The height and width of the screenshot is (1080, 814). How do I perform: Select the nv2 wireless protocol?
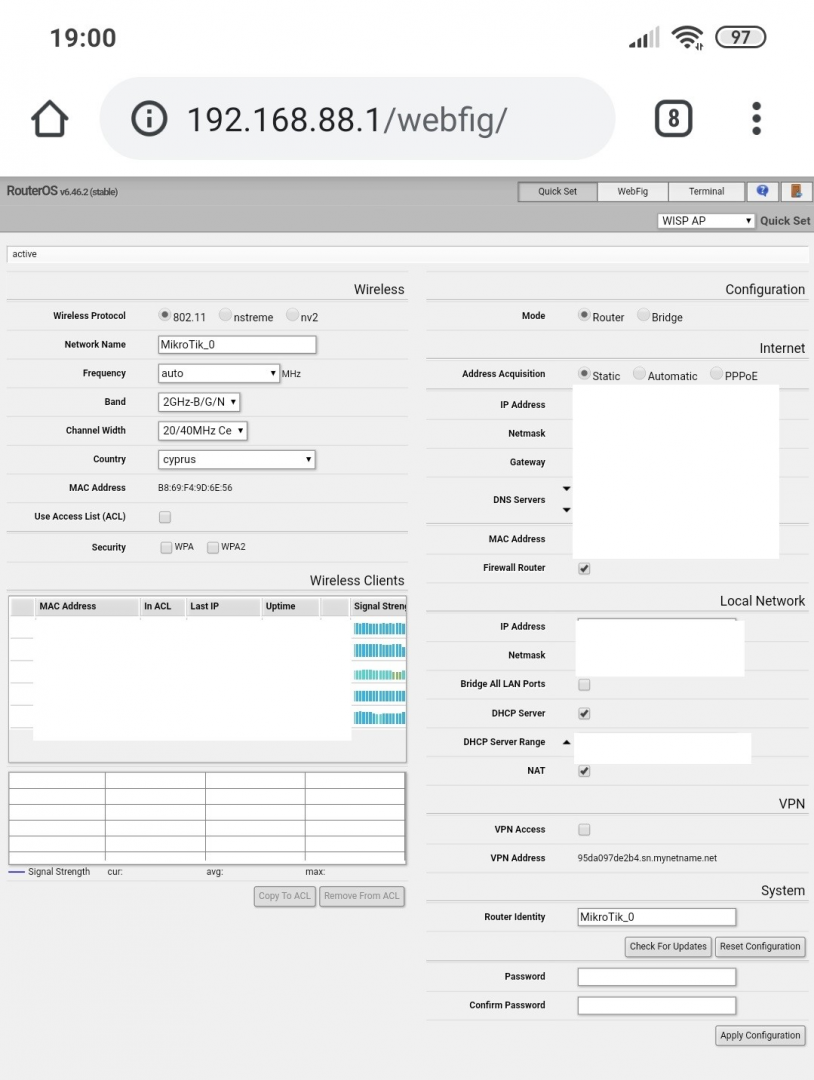(293, 315)
